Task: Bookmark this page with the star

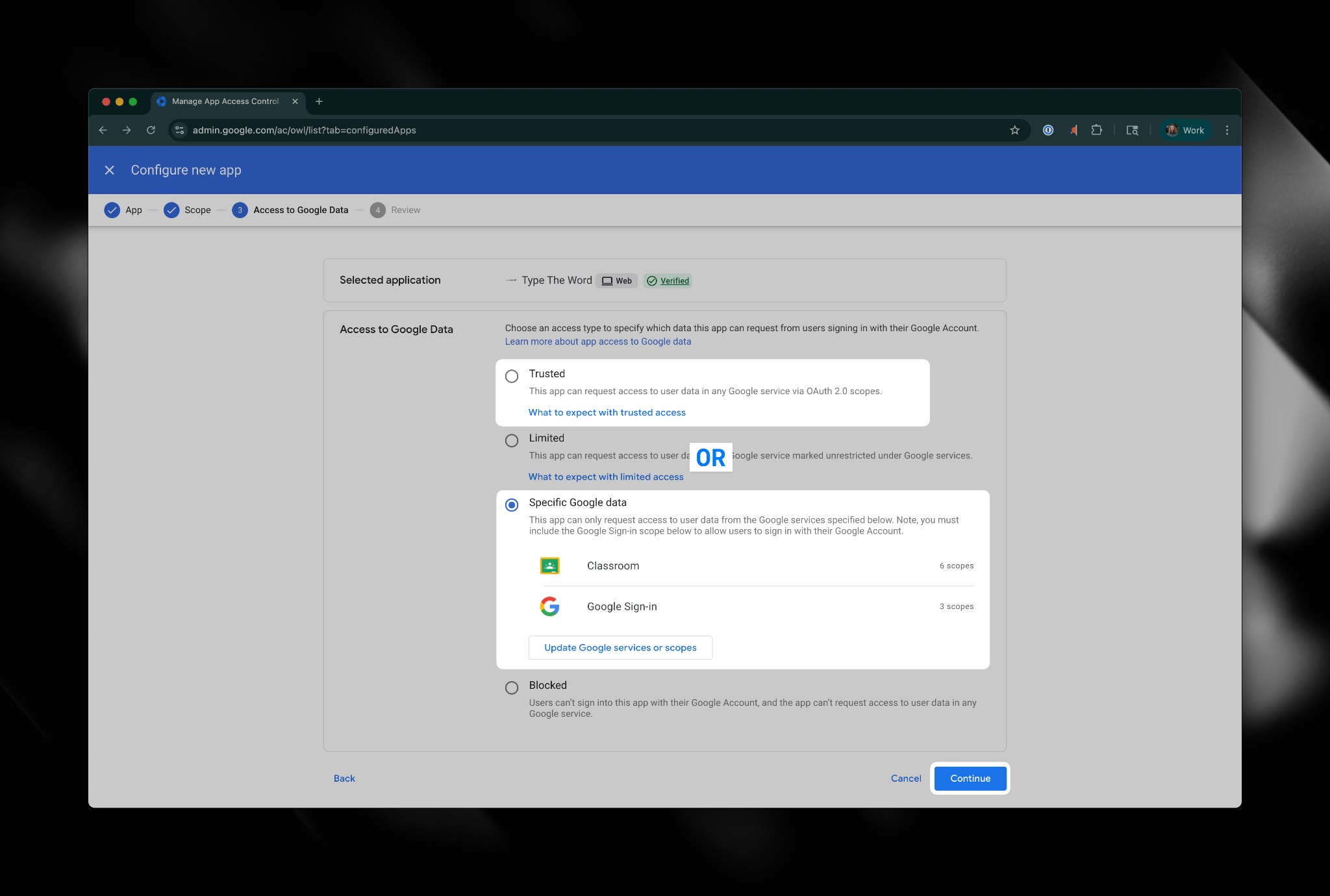Action: pyautogui.click(x=1014, y=131)
